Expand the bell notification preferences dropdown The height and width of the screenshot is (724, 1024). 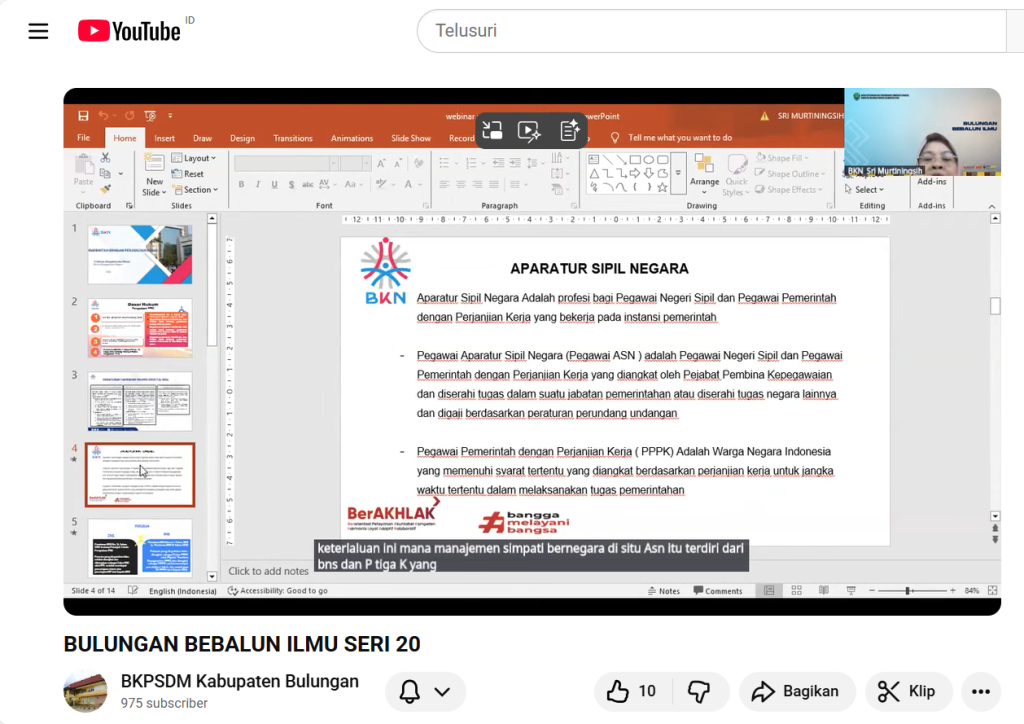point(425,691)
